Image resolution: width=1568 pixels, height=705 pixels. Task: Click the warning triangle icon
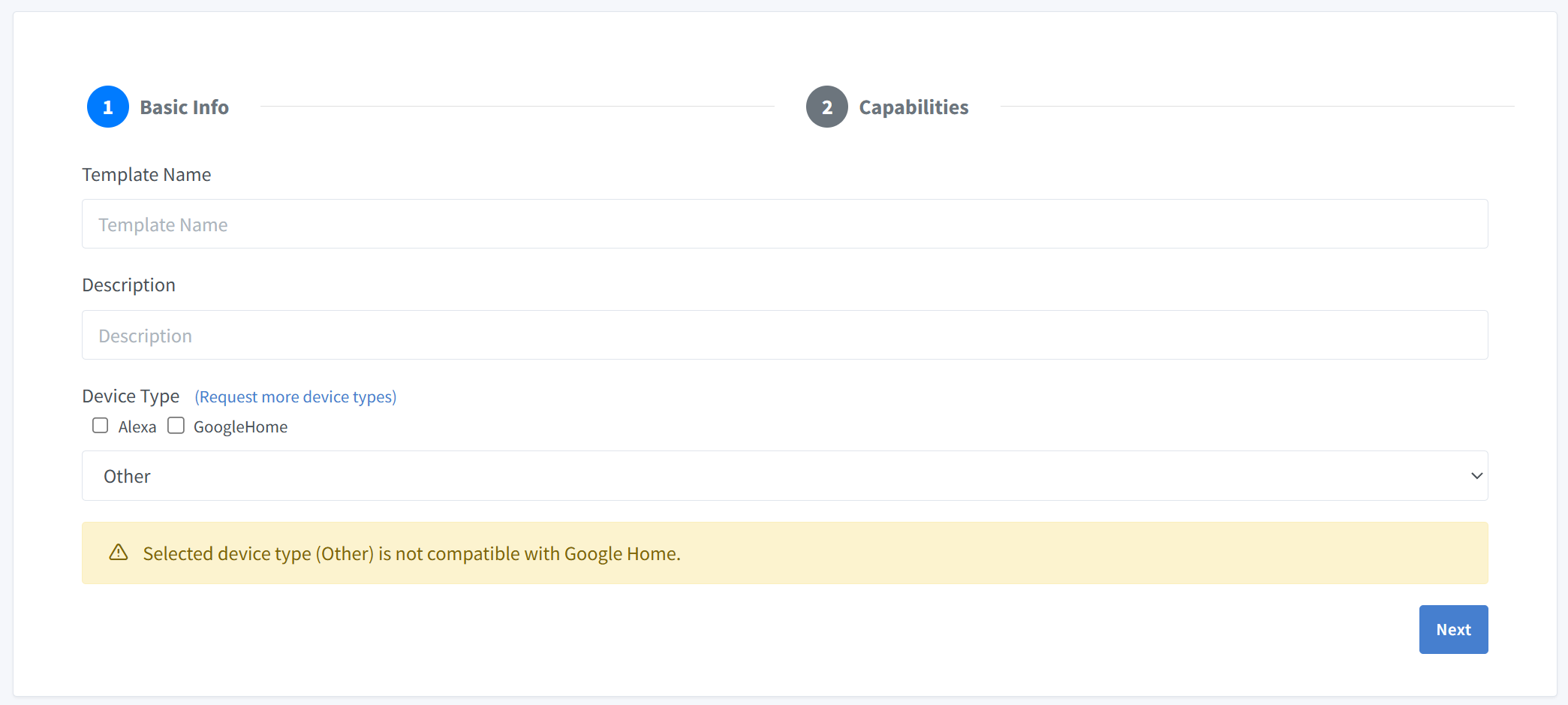click(119, 553)
